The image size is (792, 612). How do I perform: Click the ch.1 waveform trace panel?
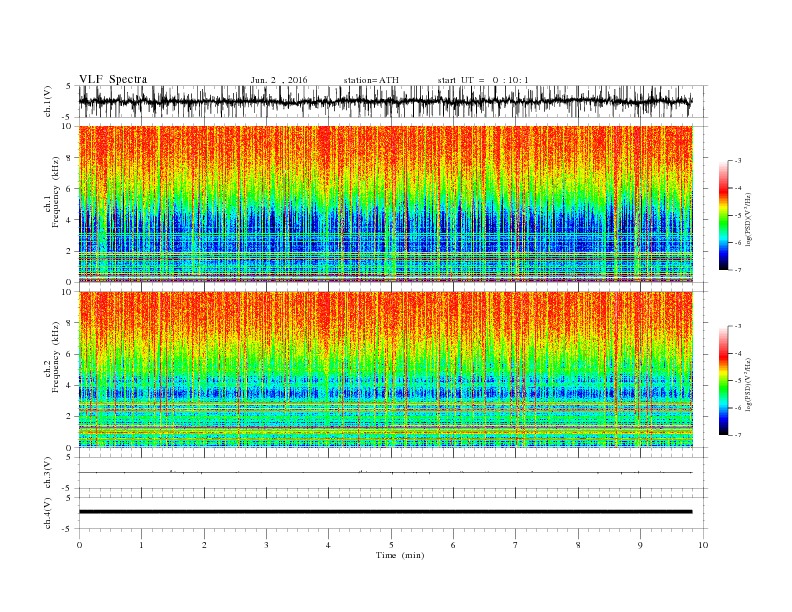[392, 101]
